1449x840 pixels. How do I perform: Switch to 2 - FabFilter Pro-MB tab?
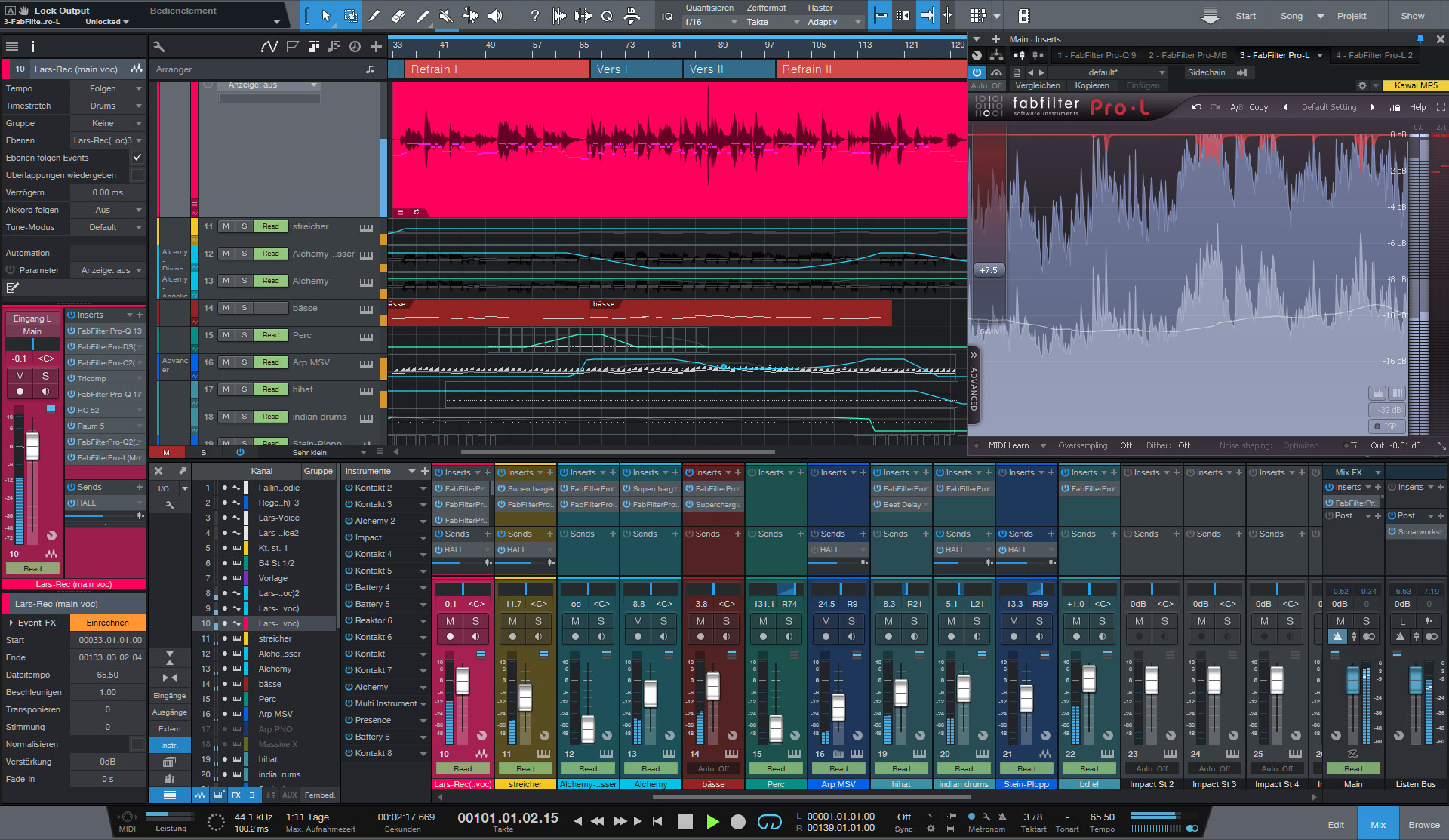(1187, 55)
